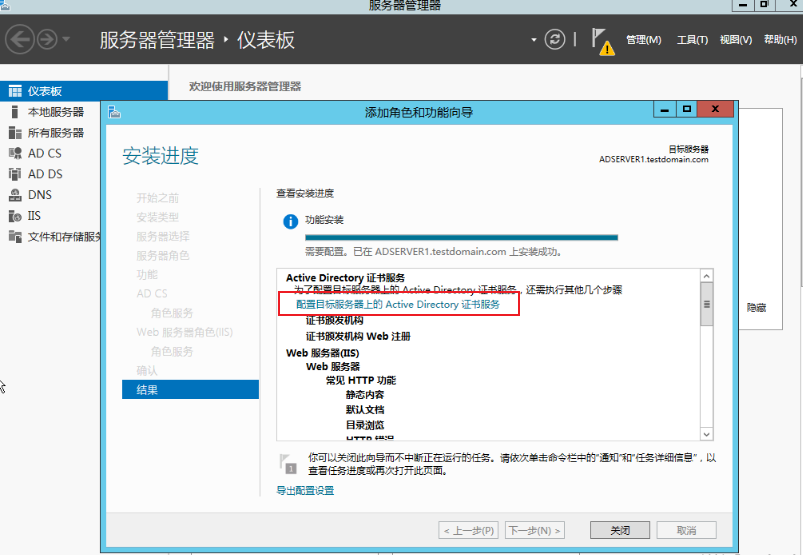Click the DNS role icon
The height and width of the screenshot is (555, 803).
15,195
